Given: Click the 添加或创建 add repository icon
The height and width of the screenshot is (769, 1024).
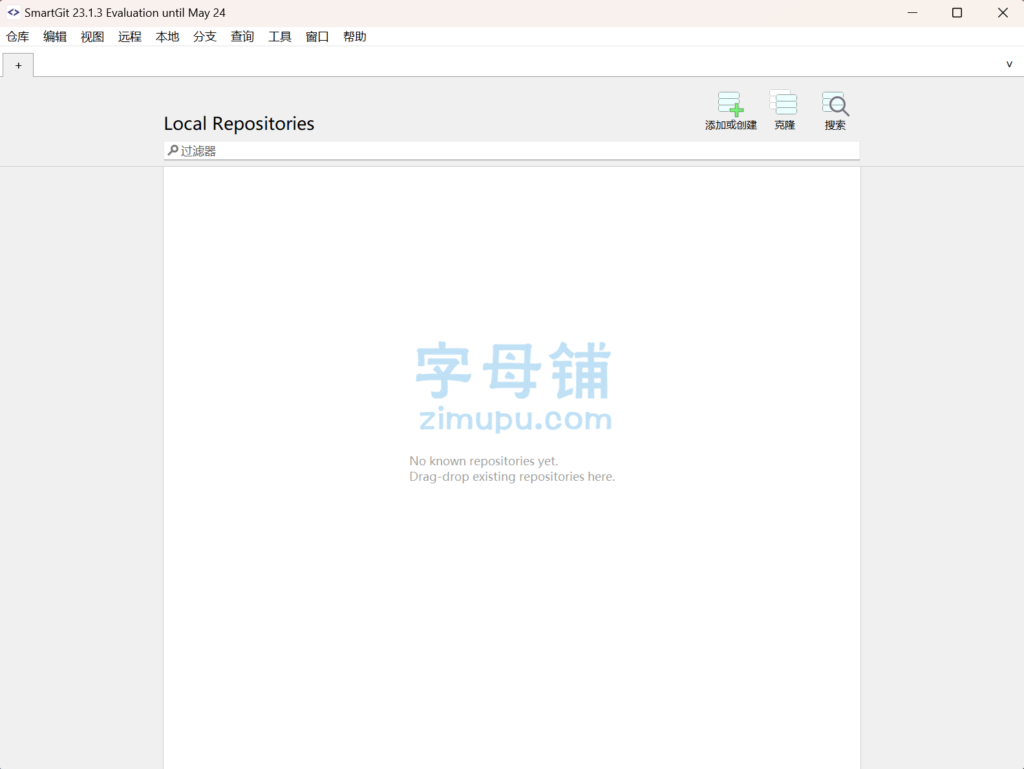Looking at the screenshot, I should tap(730, 104).
